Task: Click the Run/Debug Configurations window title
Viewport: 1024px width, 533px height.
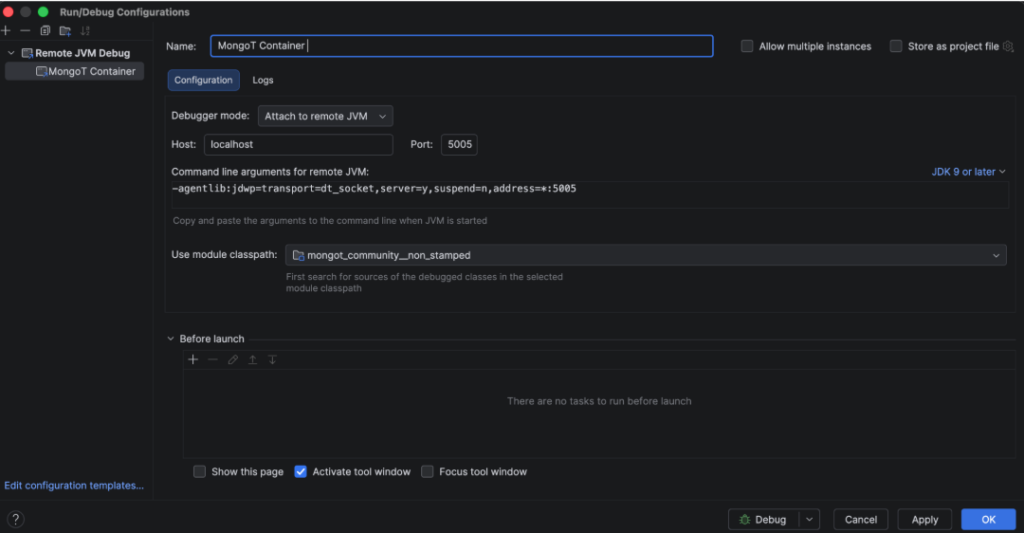Action: 125,12
